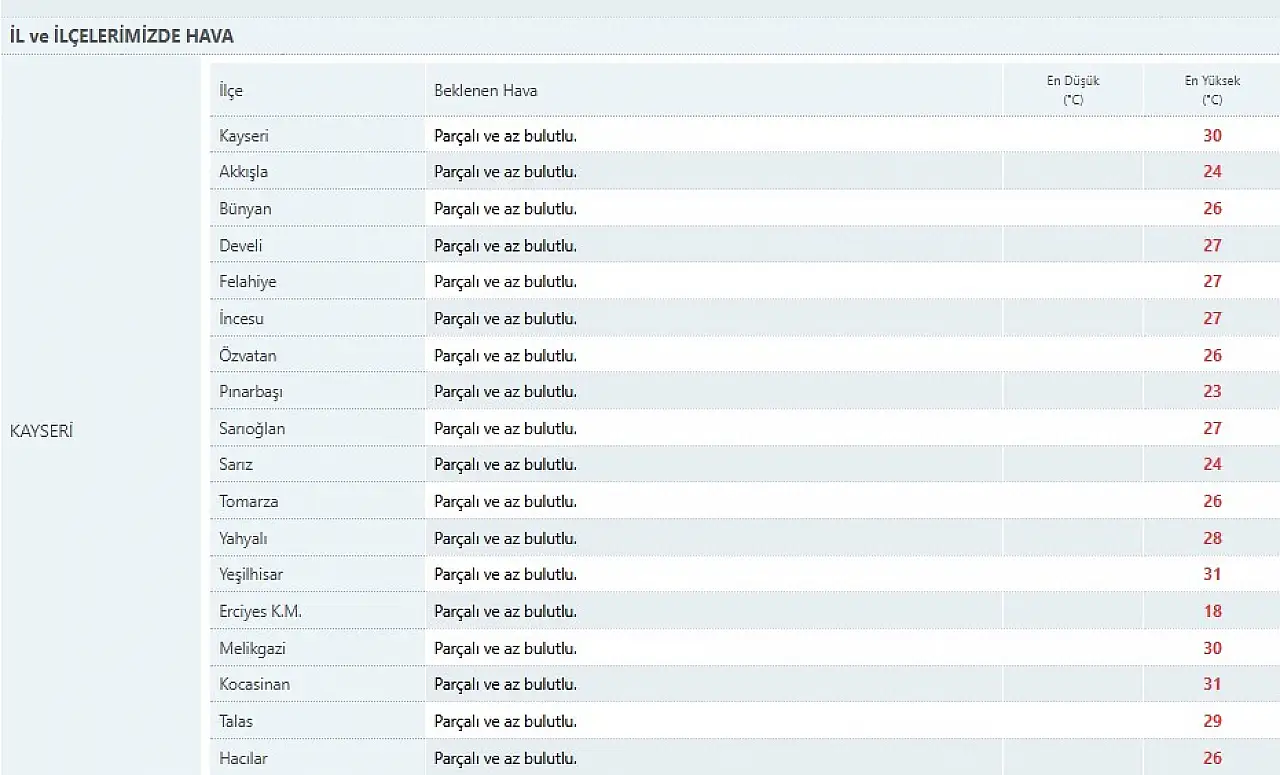Viewport: 1280px width, 775px height.
Task: Click Bünyan's high temperature value 26
Action: coord(1212,208)
